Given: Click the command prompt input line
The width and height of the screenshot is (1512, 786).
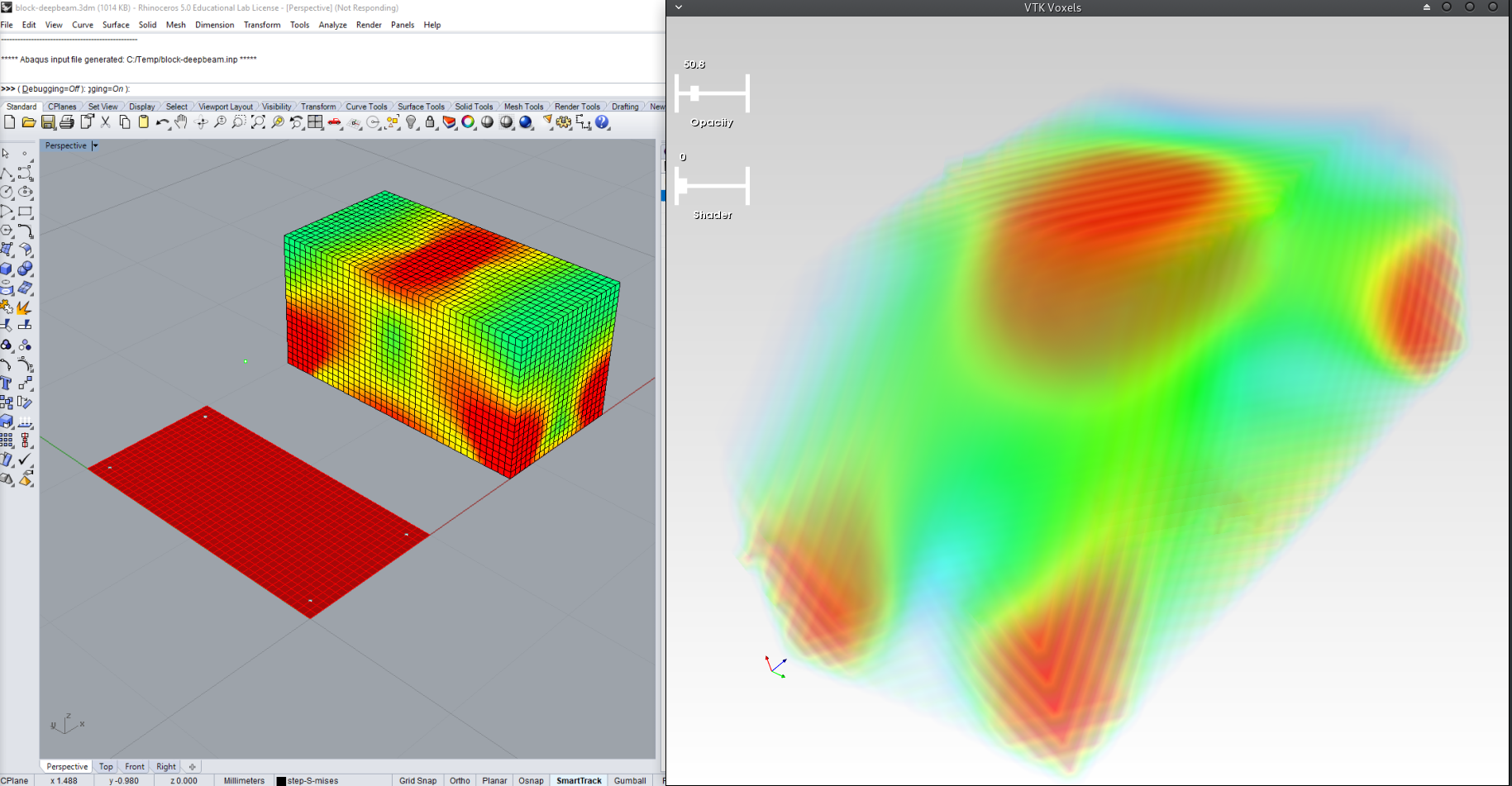Looking at the screenshot, I should click(x=331, y=89).
